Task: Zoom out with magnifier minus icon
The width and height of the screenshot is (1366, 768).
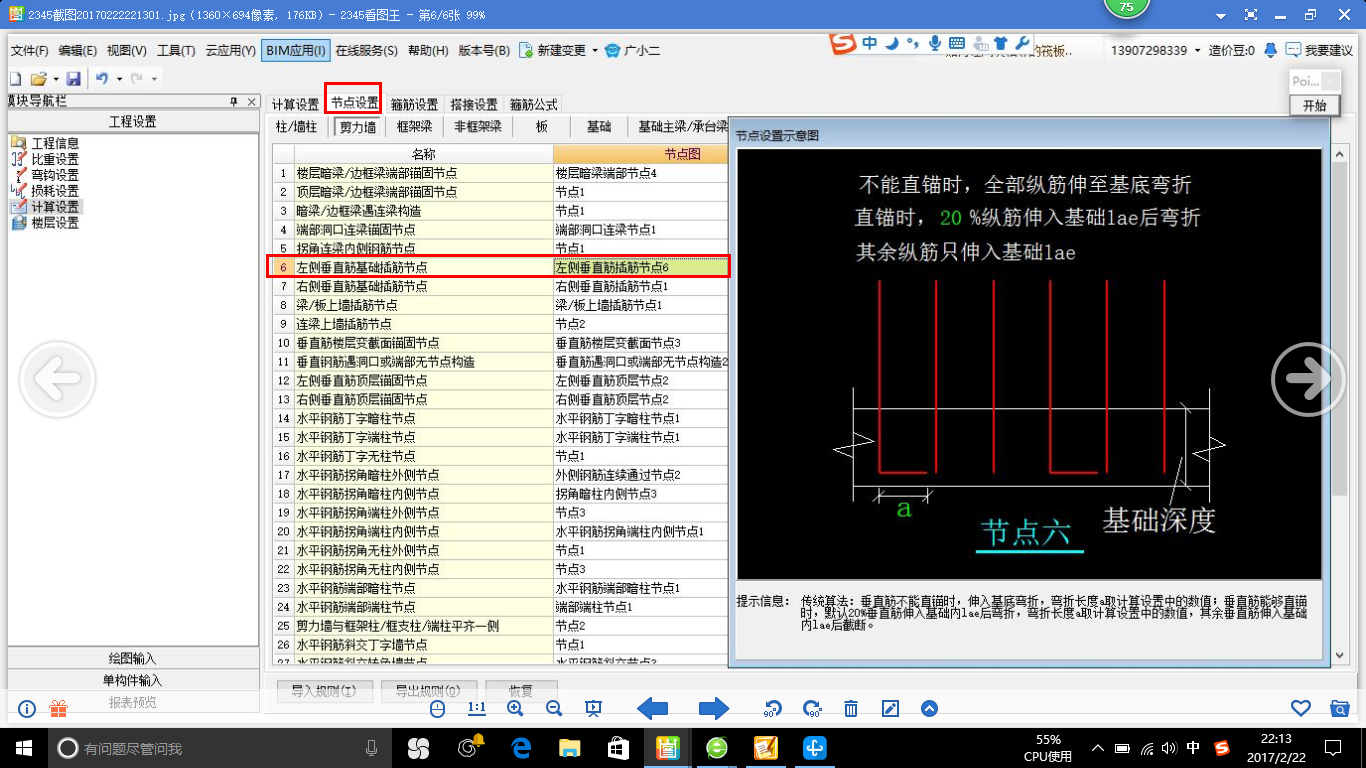Action: coord(553,708)
